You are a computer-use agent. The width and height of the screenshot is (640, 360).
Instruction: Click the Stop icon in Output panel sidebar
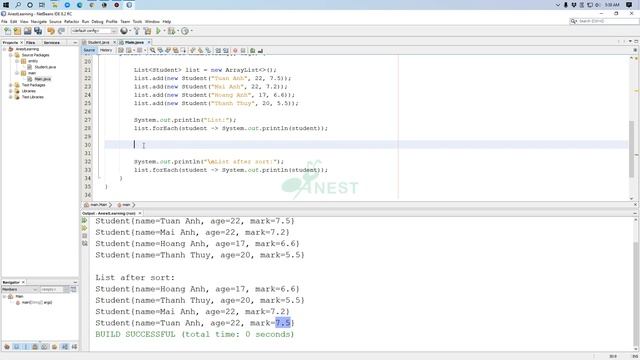coord(84,236)
